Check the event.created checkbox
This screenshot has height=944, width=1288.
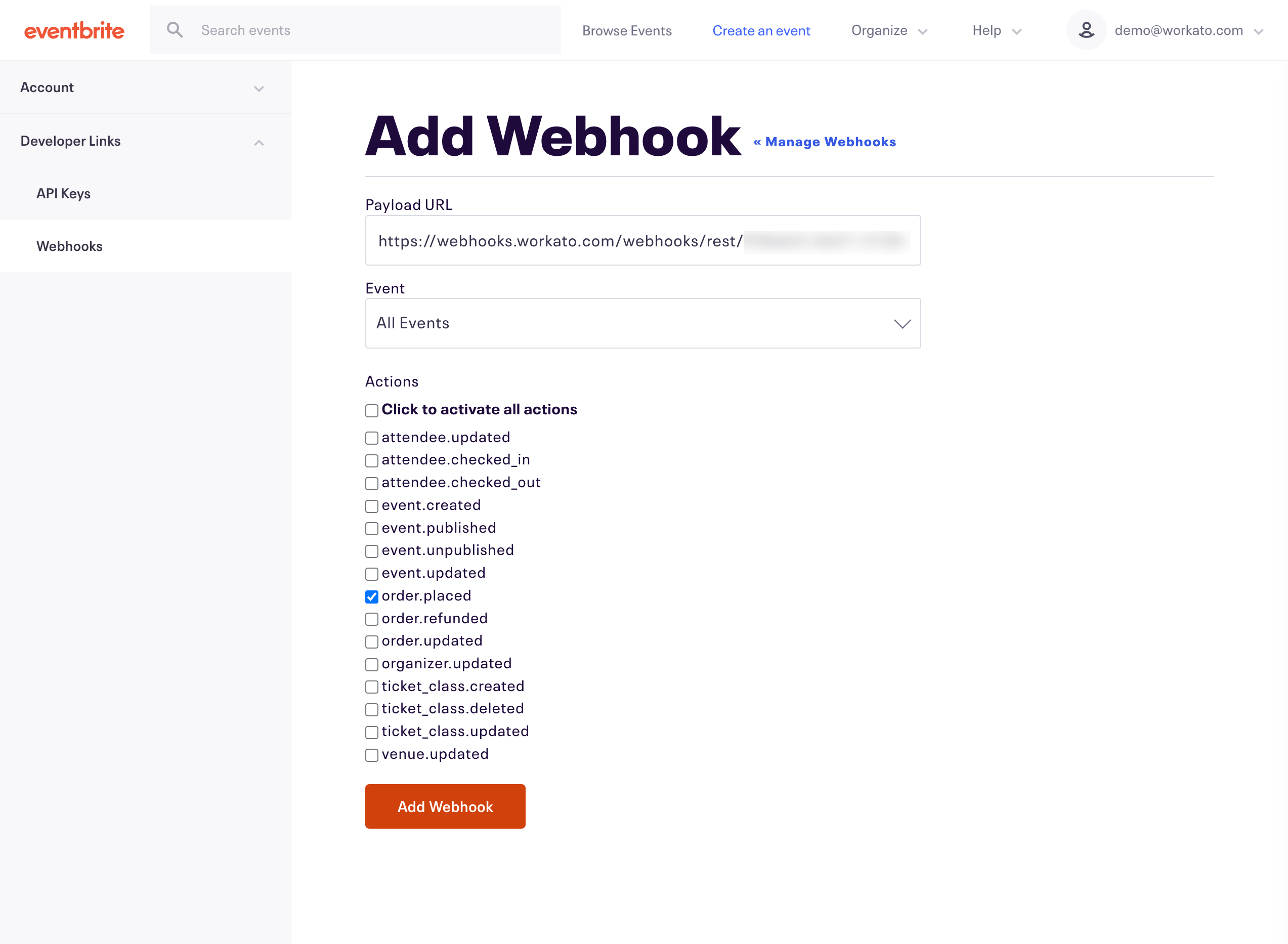(x=371, y=506)
